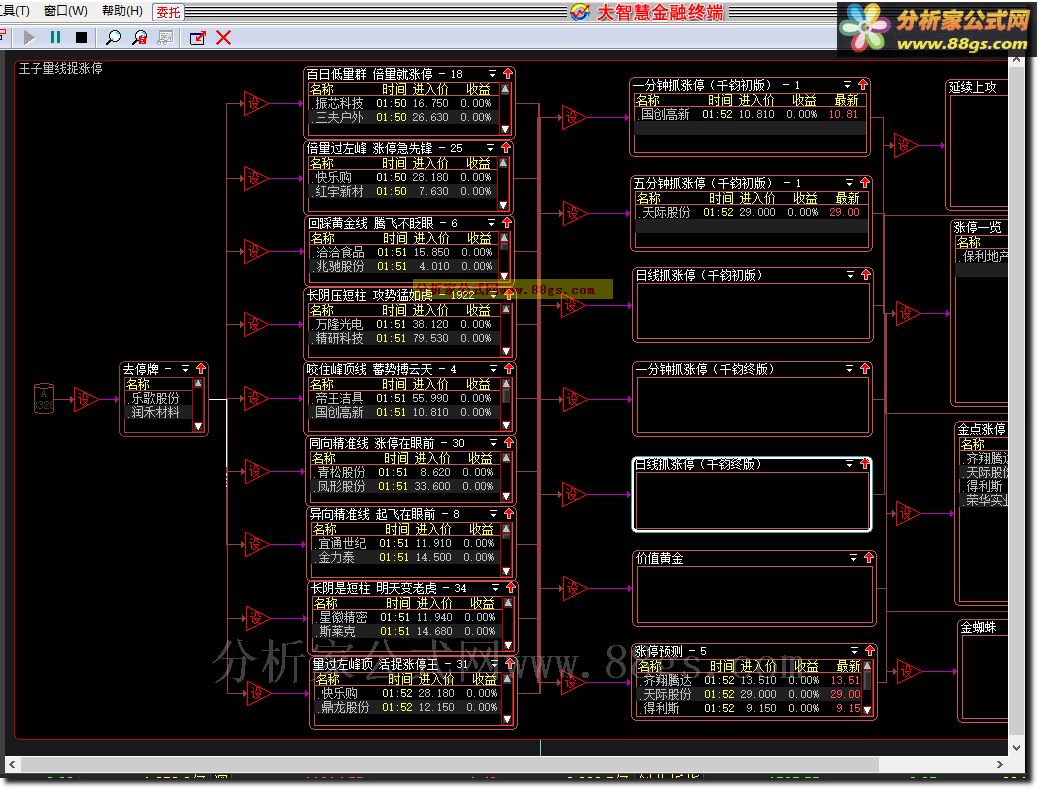Click the 收益 column header in 百日低量群
The height and width of the screenshot is (789, 1039).
click(x=478, y=89)
